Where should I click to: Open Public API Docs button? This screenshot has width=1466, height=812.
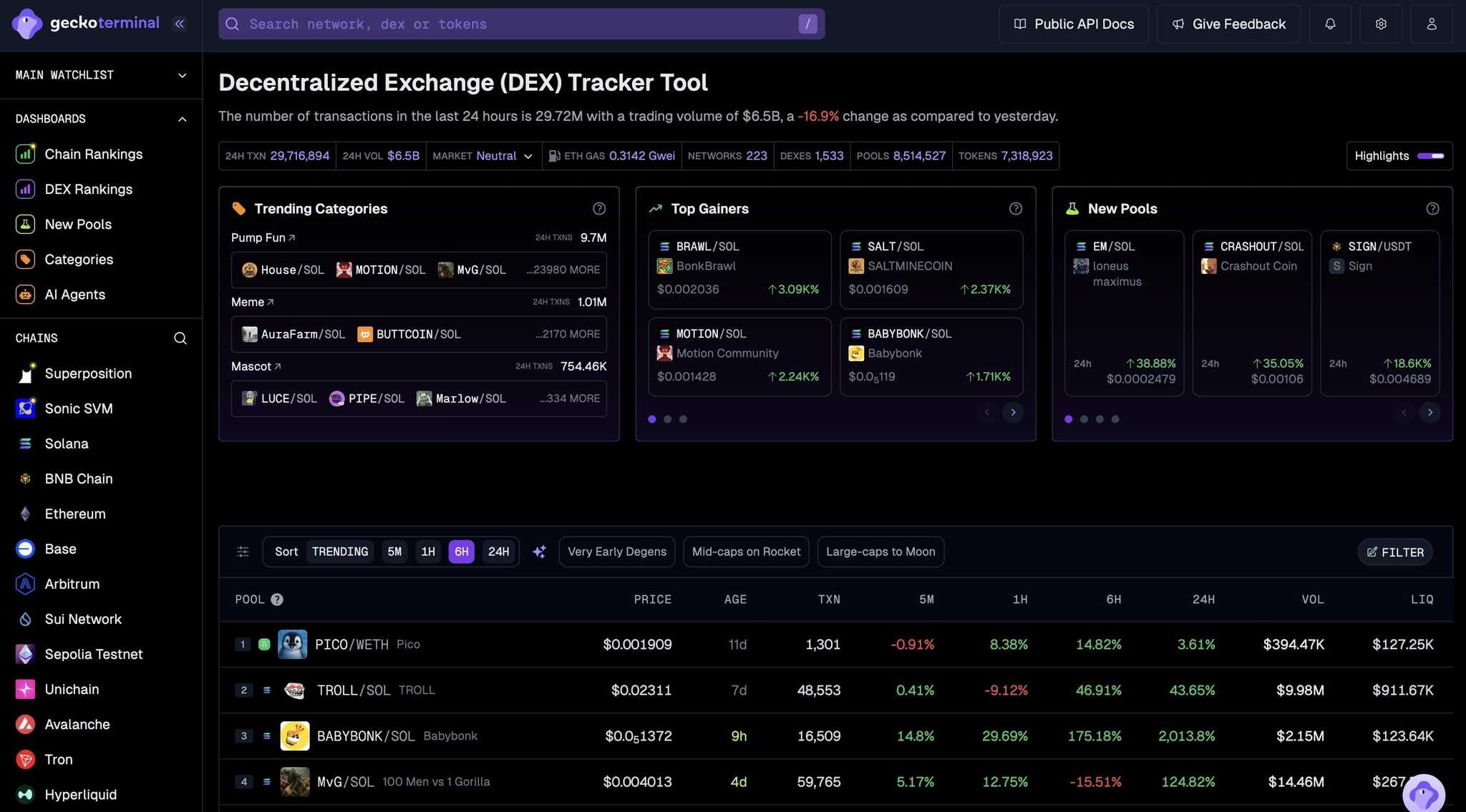1074,24
